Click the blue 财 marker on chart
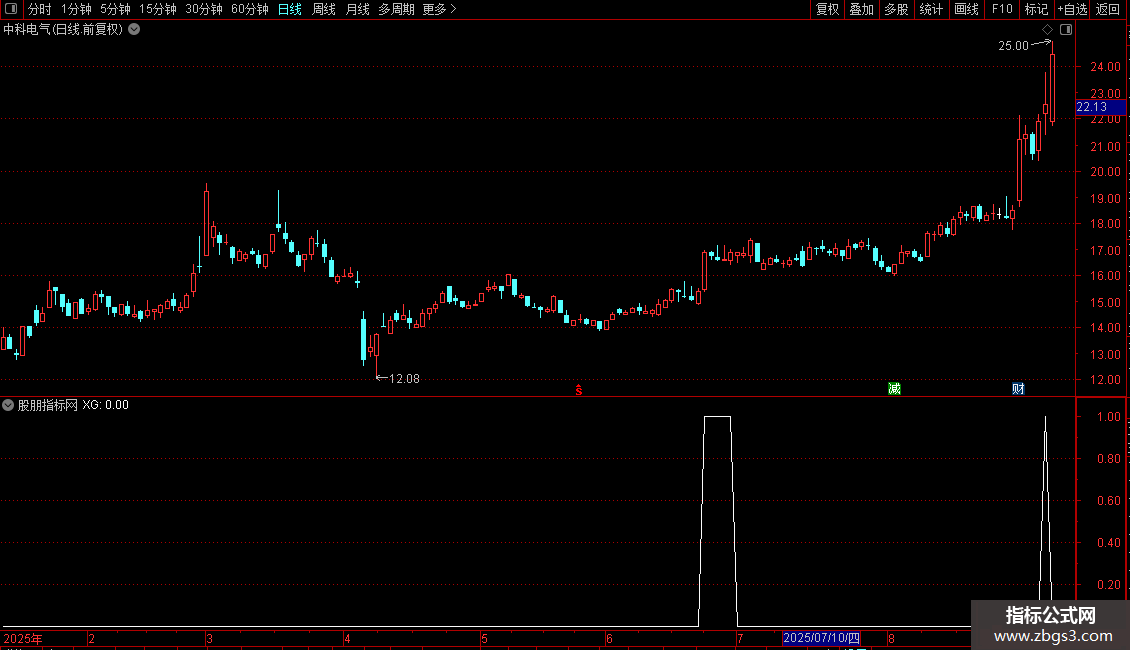Image resolution: width=1130 pixels, height=650 pixels. [1018, 389]
